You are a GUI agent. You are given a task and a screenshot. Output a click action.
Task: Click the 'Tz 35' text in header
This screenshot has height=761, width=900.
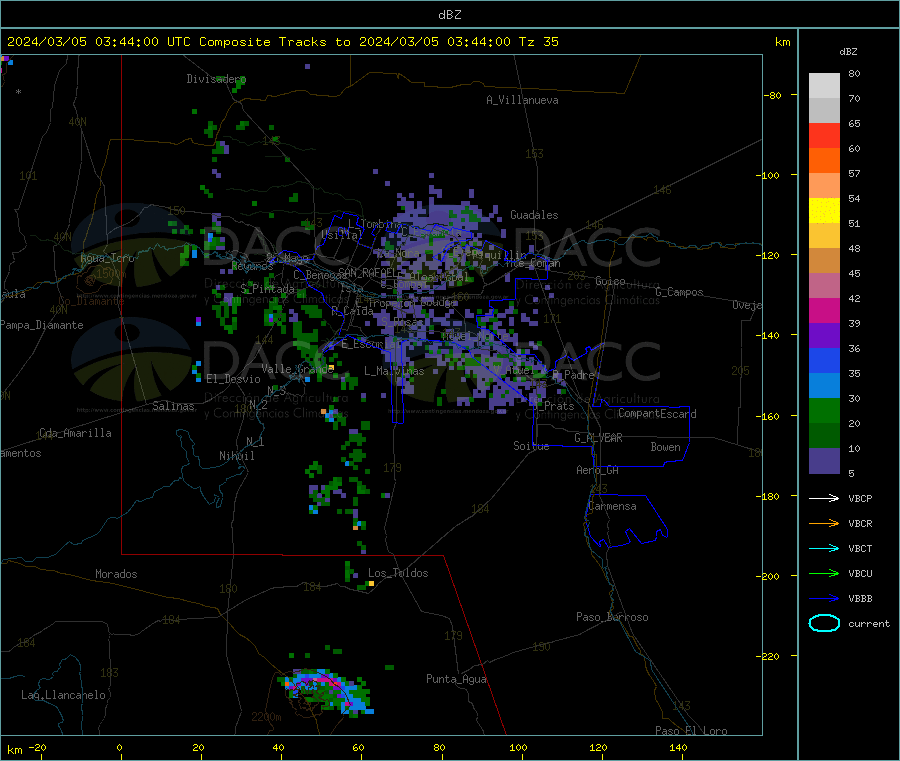tap(538, 42)
